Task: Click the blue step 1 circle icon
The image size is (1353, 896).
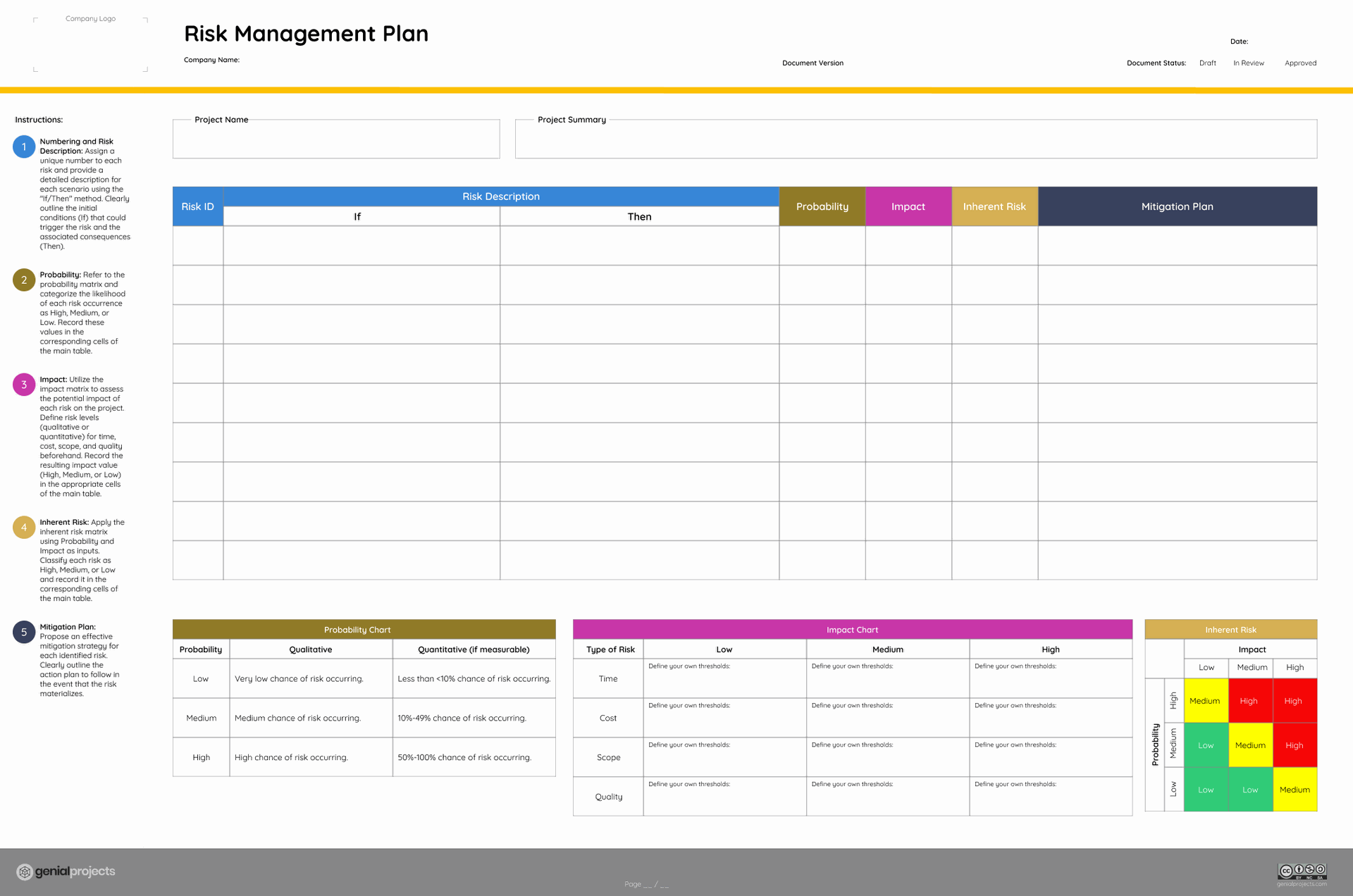Action: point(24,147)
